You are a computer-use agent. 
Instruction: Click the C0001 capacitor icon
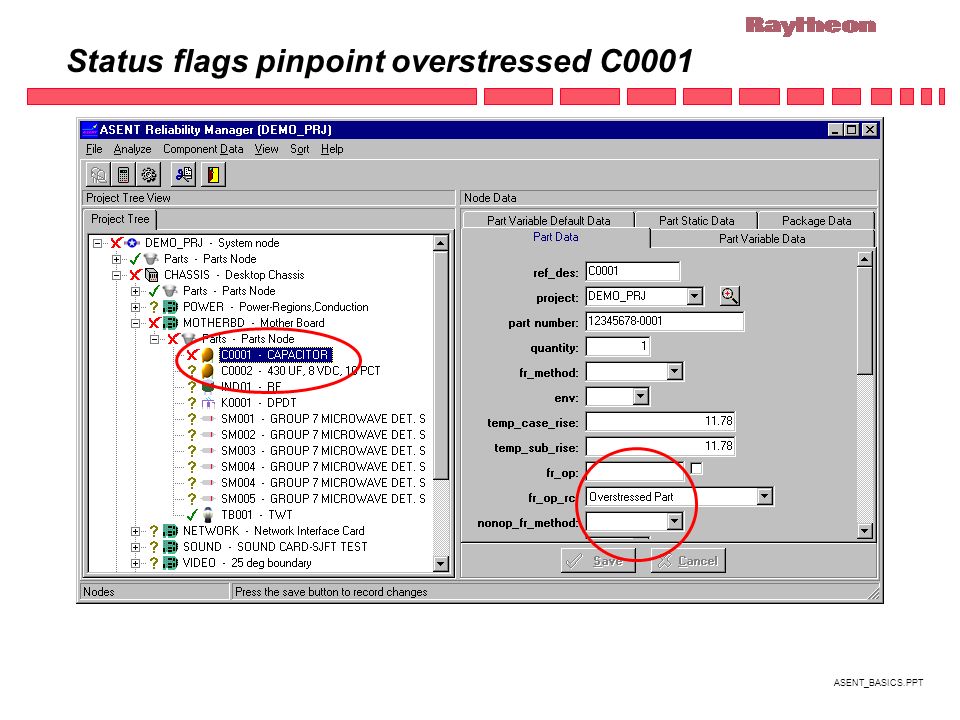tap(208, 355)
